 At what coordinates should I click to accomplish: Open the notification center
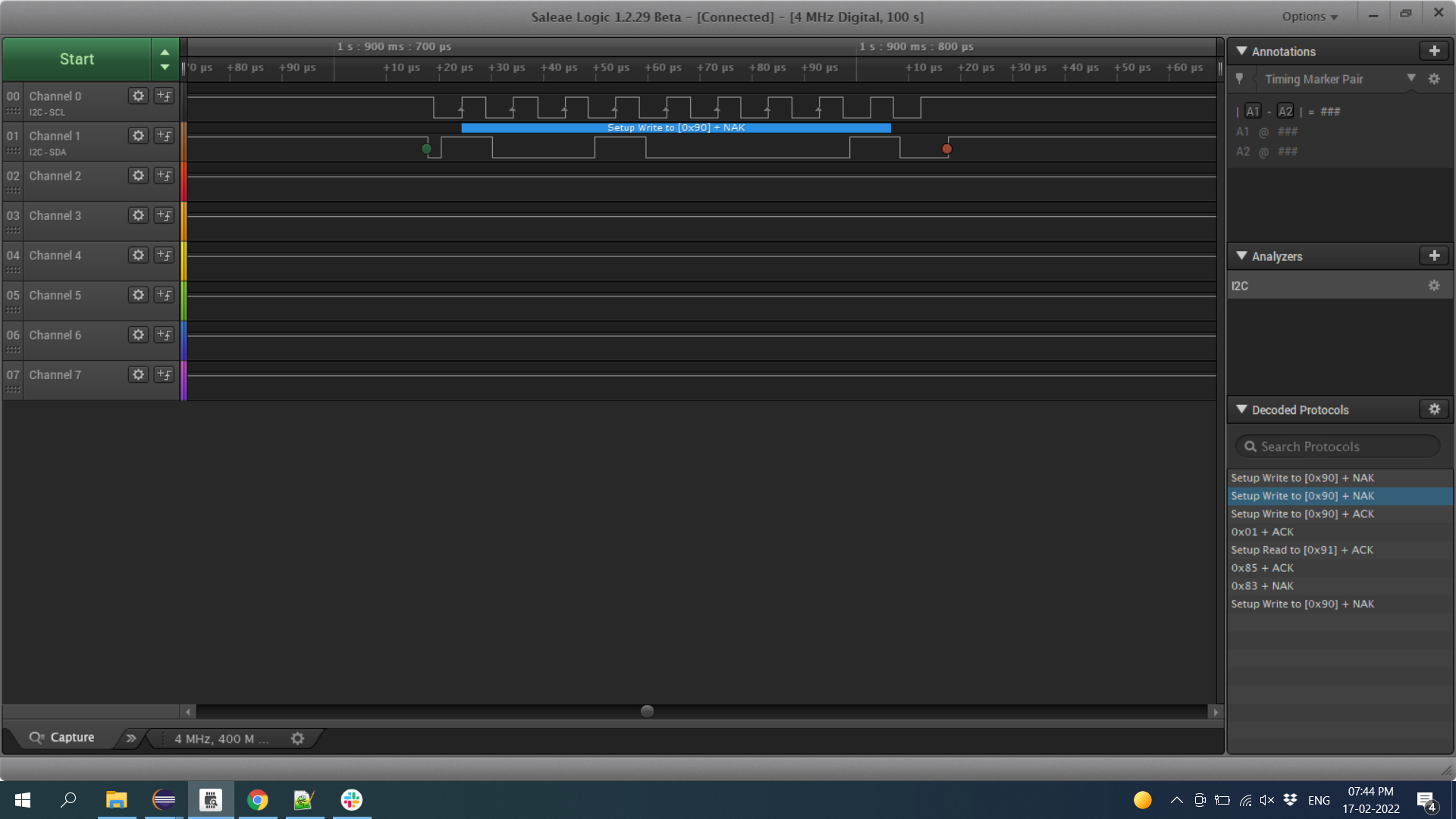1426,801
